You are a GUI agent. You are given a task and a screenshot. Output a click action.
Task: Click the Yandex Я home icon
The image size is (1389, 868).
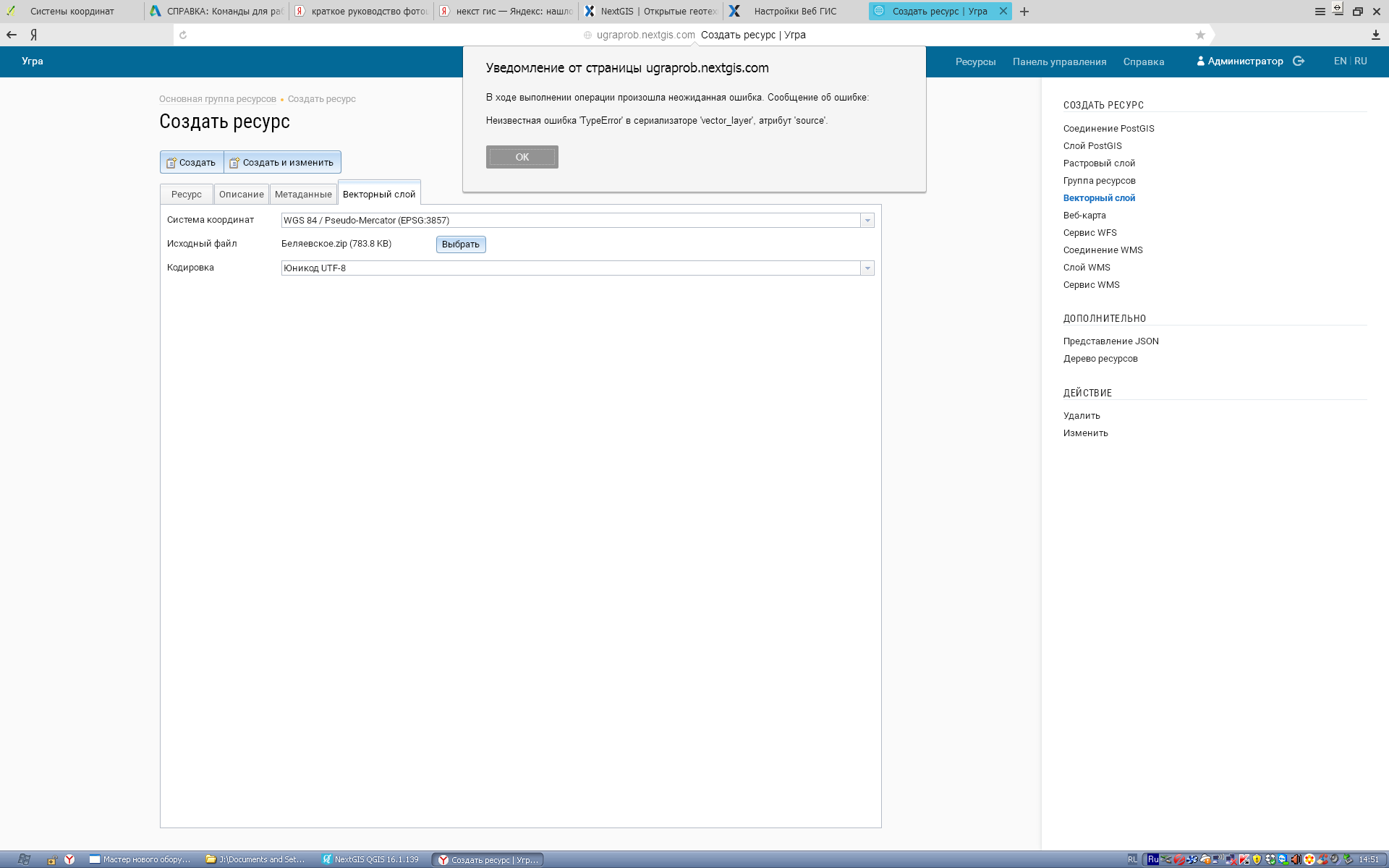(x=33, y=35)
